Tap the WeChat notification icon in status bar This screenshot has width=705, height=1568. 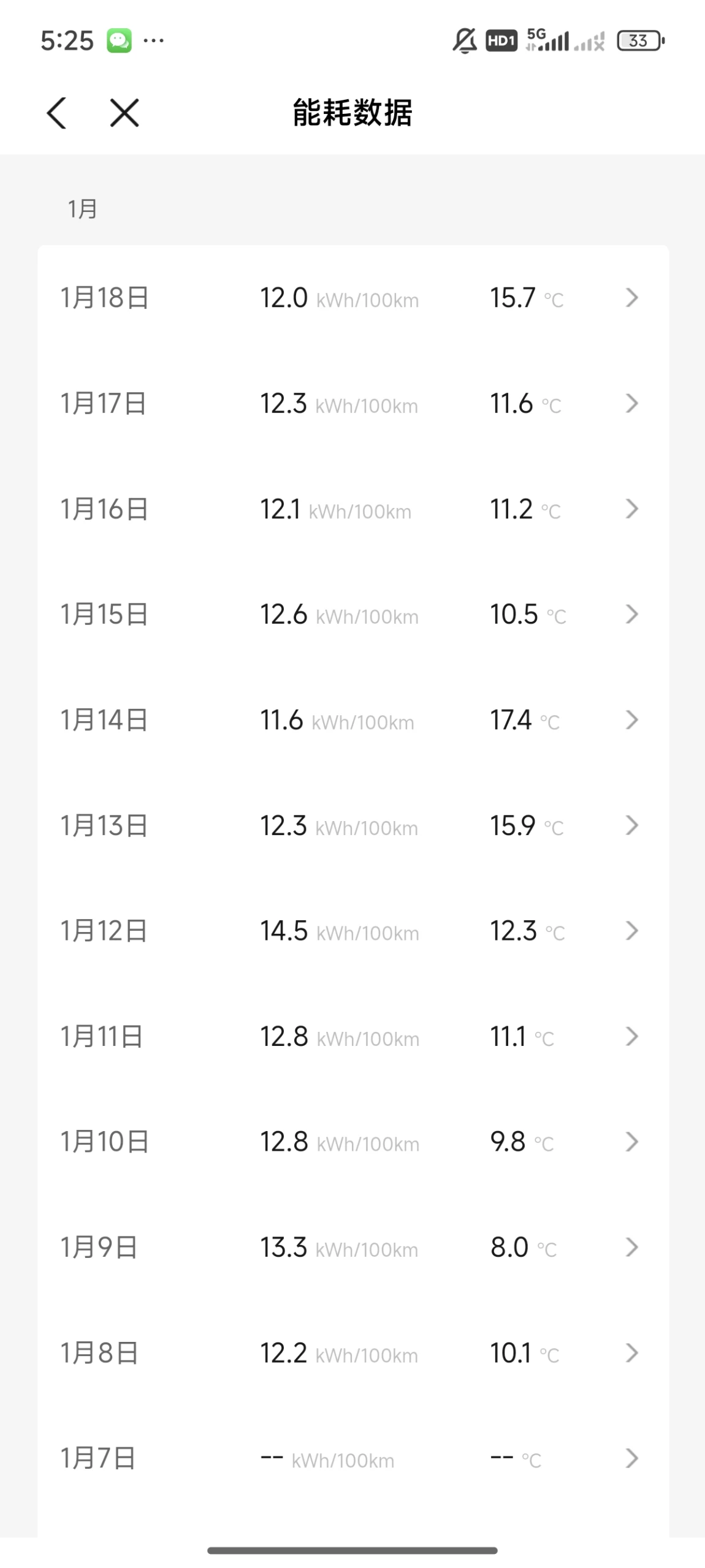(119, 41)
